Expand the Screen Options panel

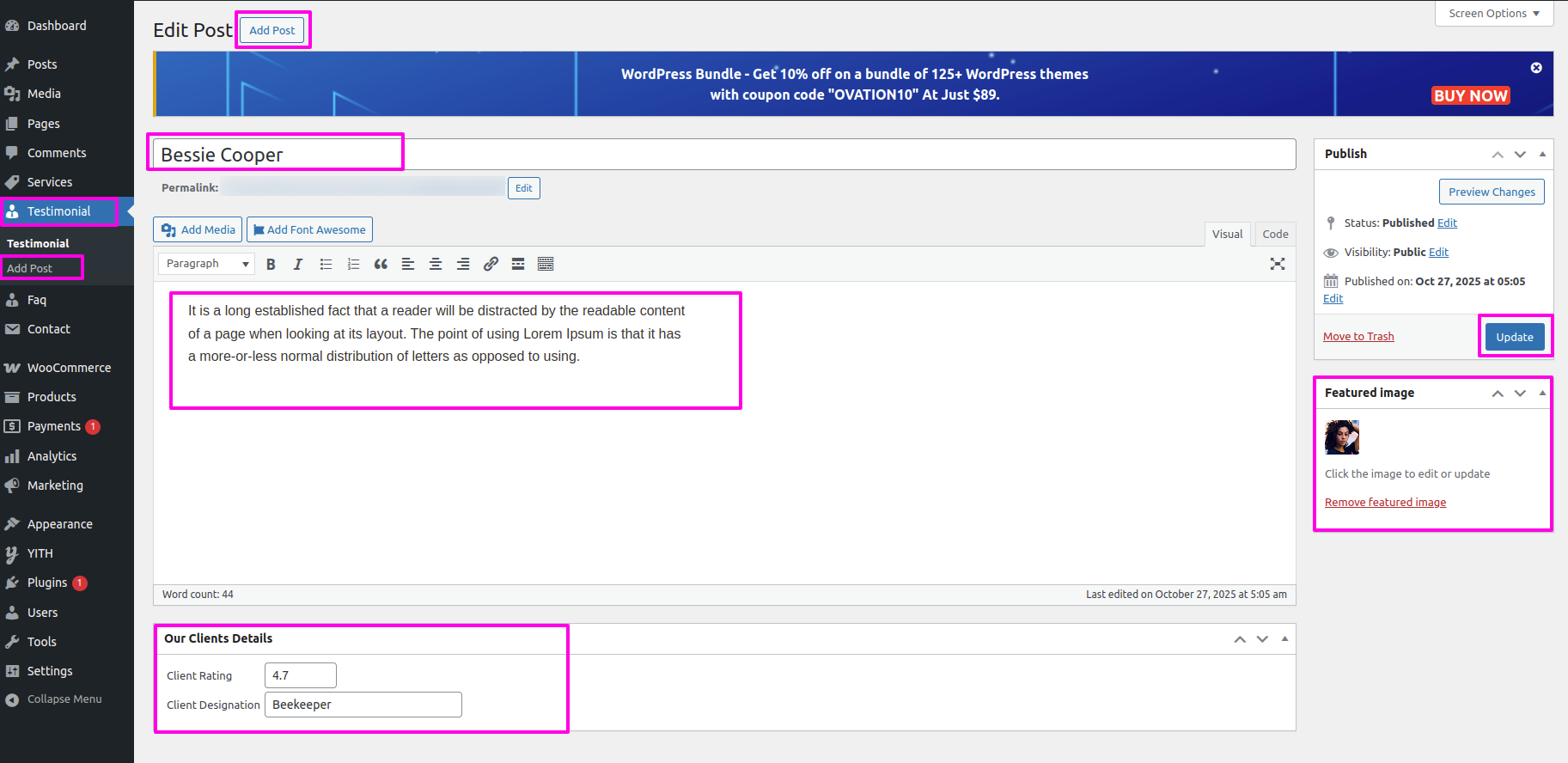point(1493,14)
